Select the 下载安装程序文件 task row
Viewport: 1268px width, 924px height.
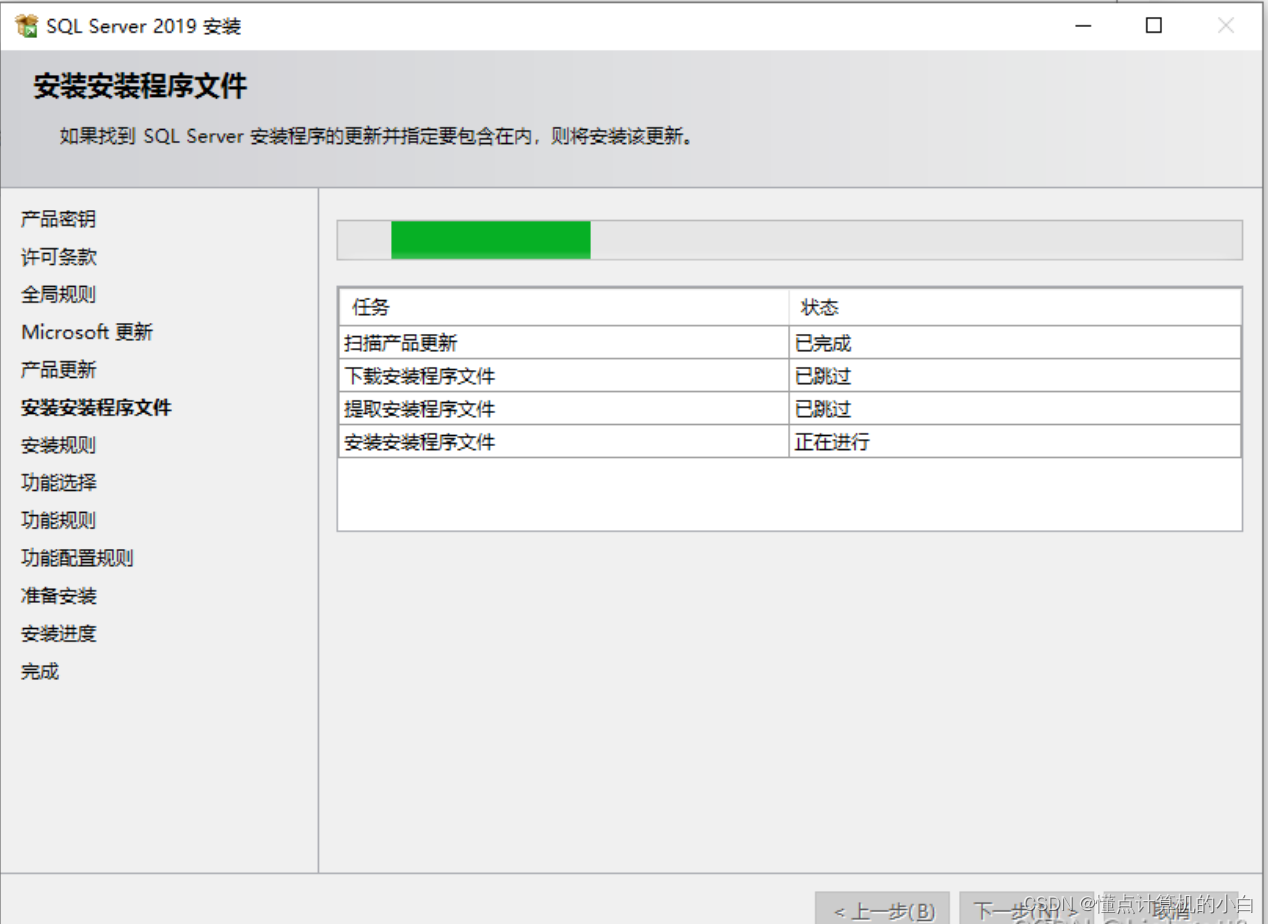(790, 376)
